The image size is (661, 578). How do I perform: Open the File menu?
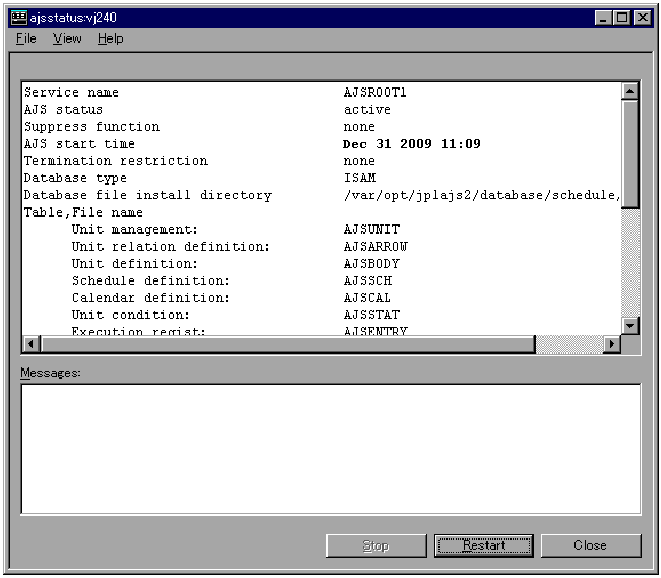click(26, 39)
